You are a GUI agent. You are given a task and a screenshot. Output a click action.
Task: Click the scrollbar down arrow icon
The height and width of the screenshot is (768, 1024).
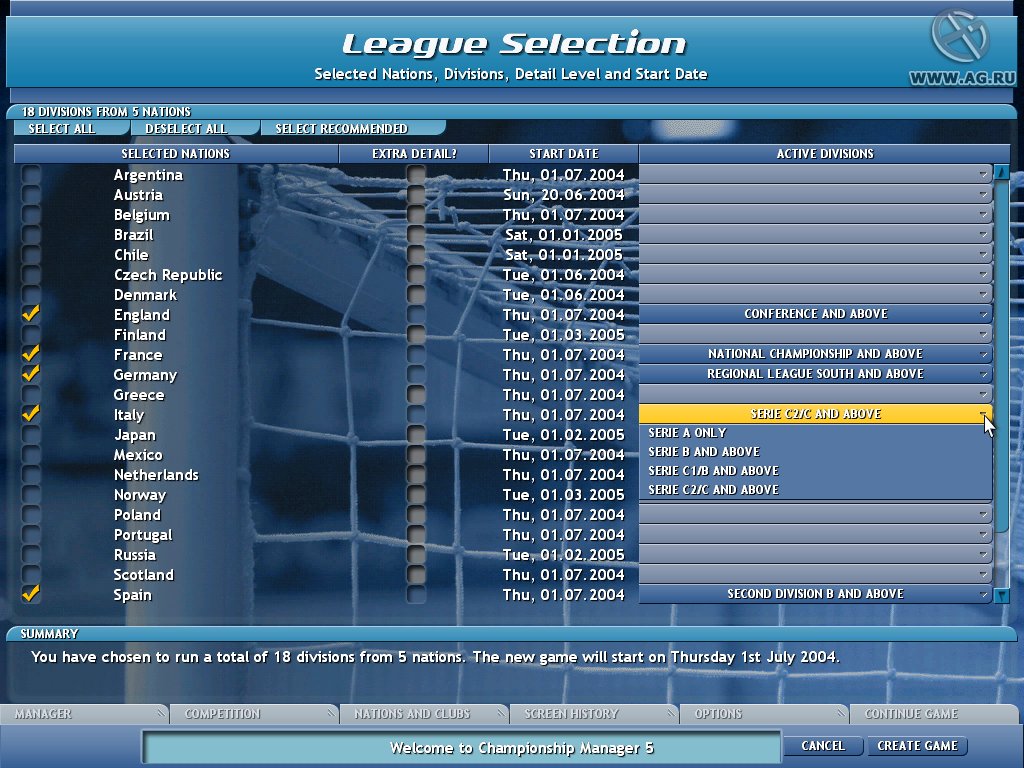click(1000, 595)
